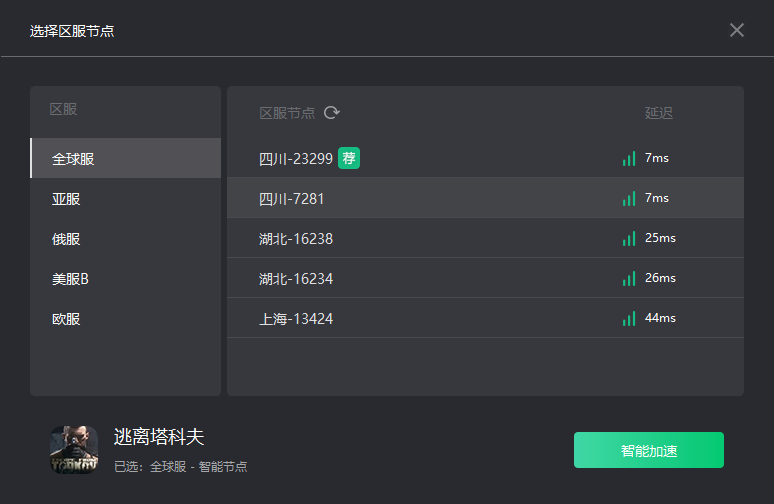
Task: Pick the 湖北-16238 node
Action: coord(295,238)
